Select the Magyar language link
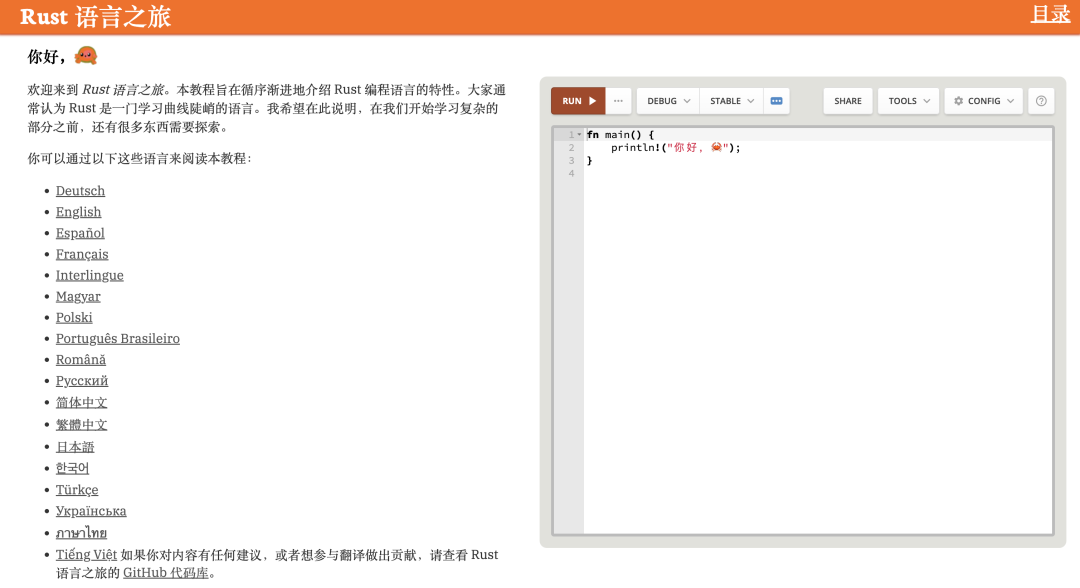1080x588 pixels. [x=78, y=297]
